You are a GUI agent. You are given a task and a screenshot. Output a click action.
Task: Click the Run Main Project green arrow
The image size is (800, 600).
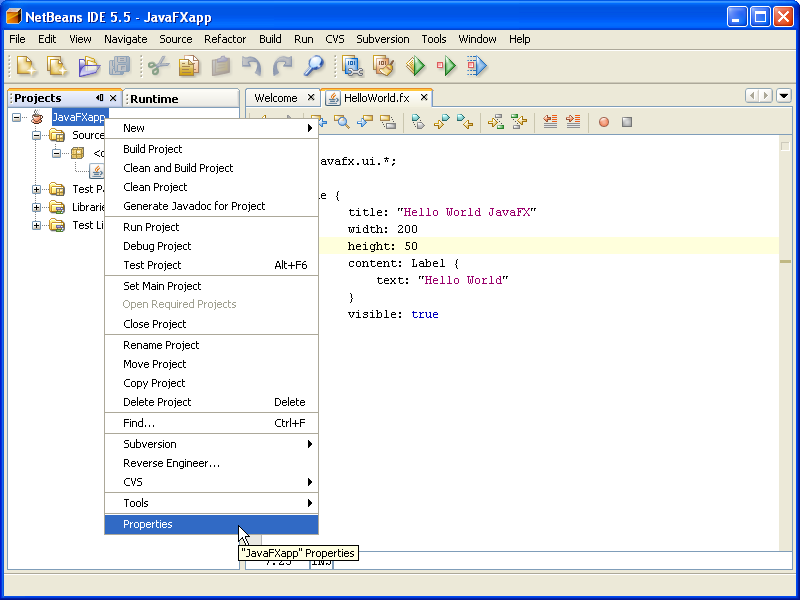pyautogui.click(x=415, y=67)
